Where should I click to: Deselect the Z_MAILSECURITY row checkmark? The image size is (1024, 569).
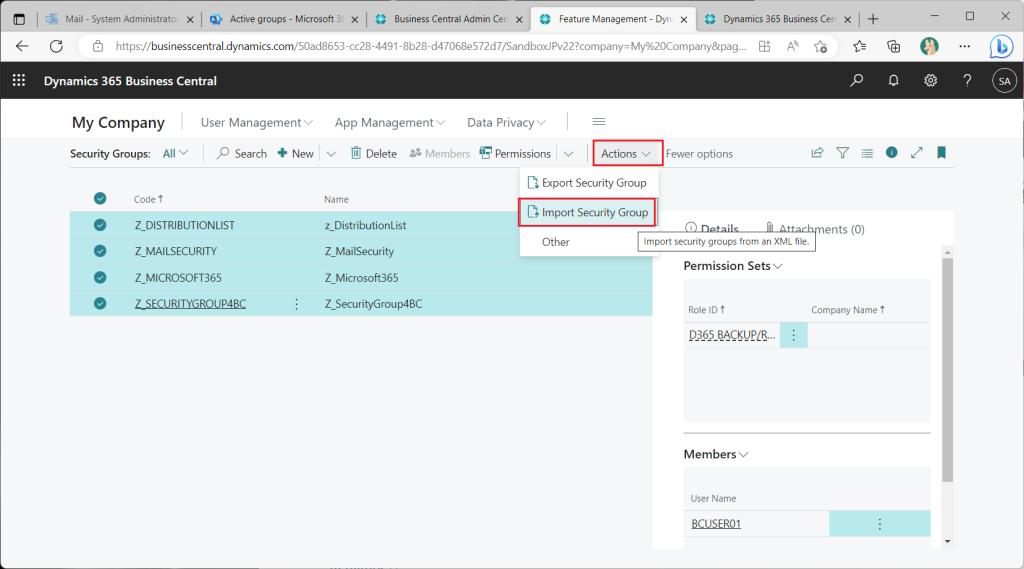(100, 251)
